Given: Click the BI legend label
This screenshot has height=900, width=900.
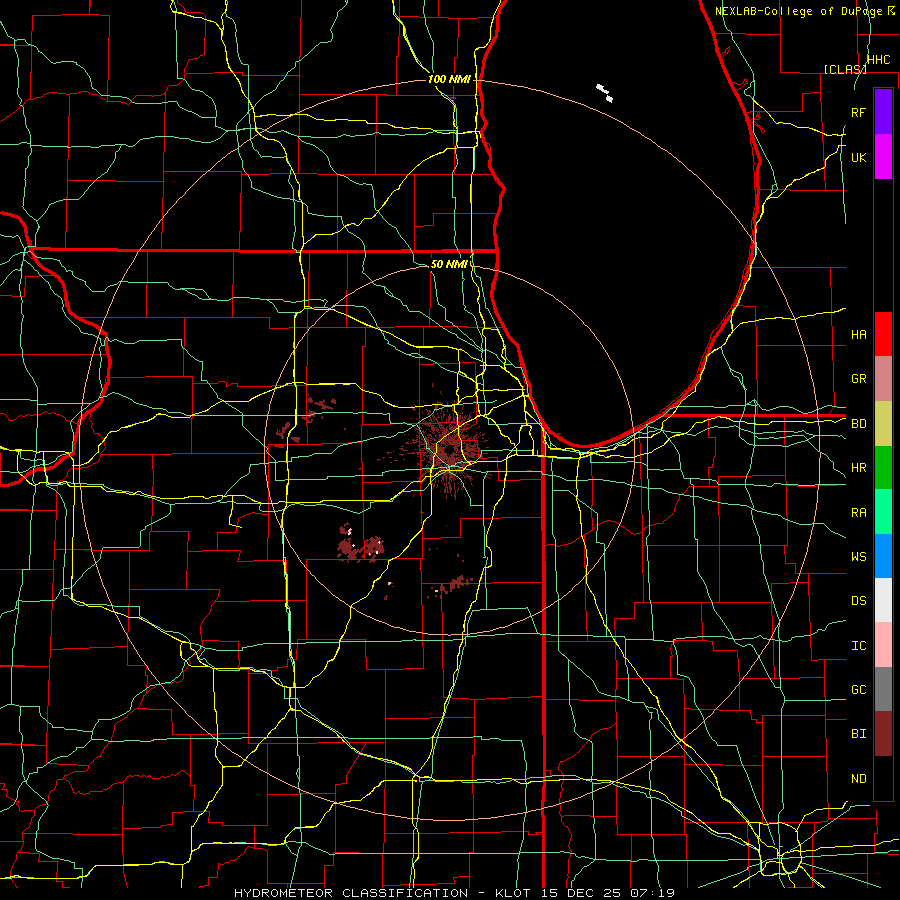Looking at the screenshot, I should click(858, 734).
